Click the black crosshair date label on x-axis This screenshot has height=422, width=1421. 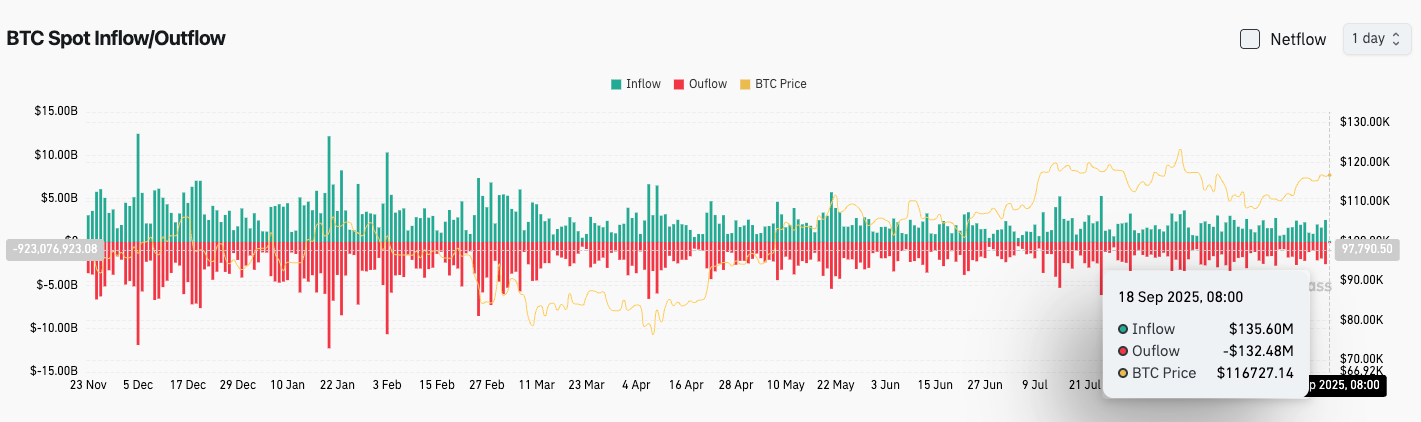click(1346, 385)
